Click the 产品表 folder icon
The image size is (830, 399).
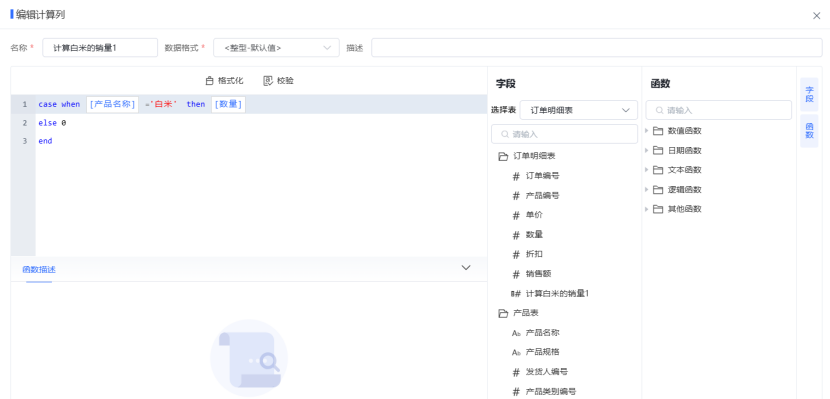point(503,313)
